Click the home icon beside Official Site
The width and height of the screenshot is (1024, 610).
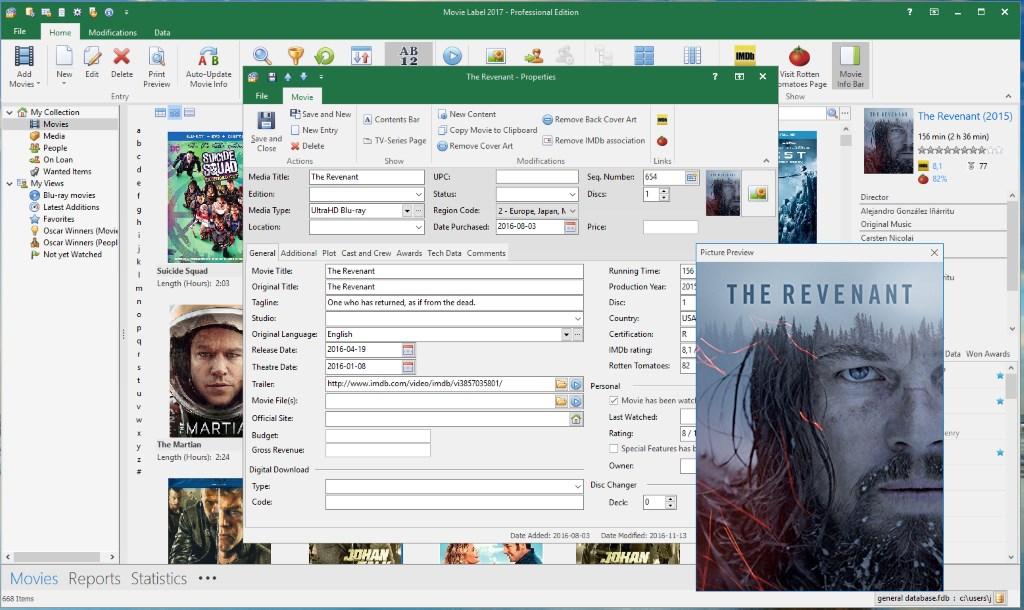[576, 419]
